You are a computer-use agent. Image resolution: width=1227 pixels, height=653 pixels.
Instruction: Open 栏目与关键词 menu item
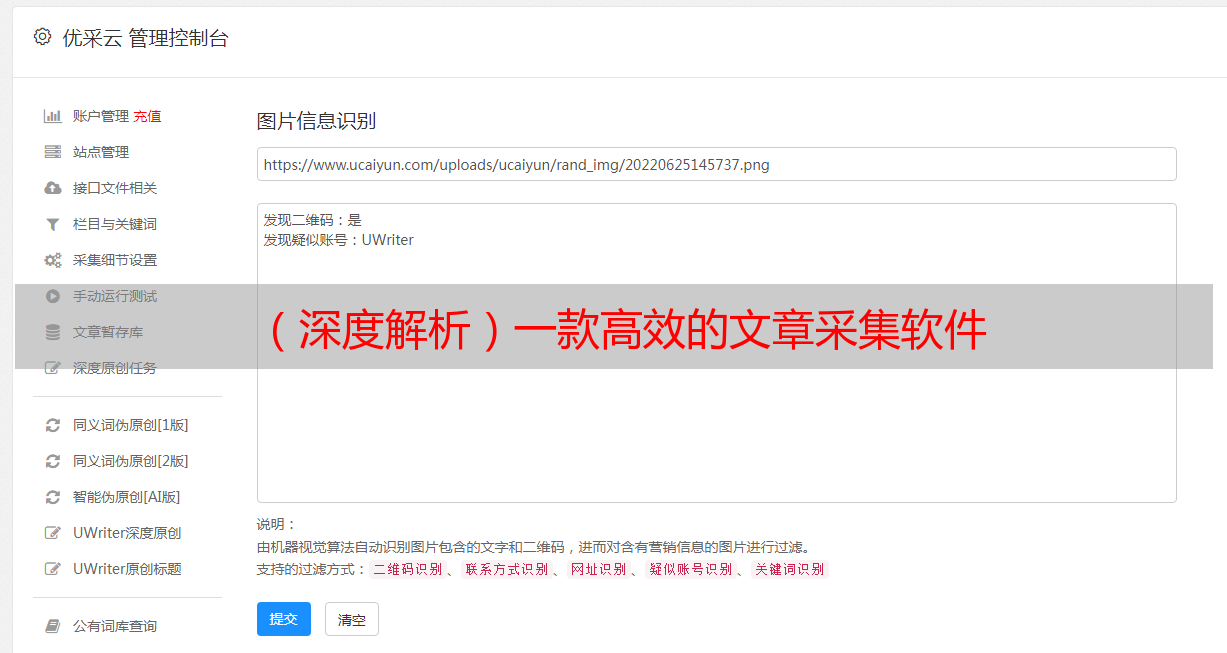[115, 224]
